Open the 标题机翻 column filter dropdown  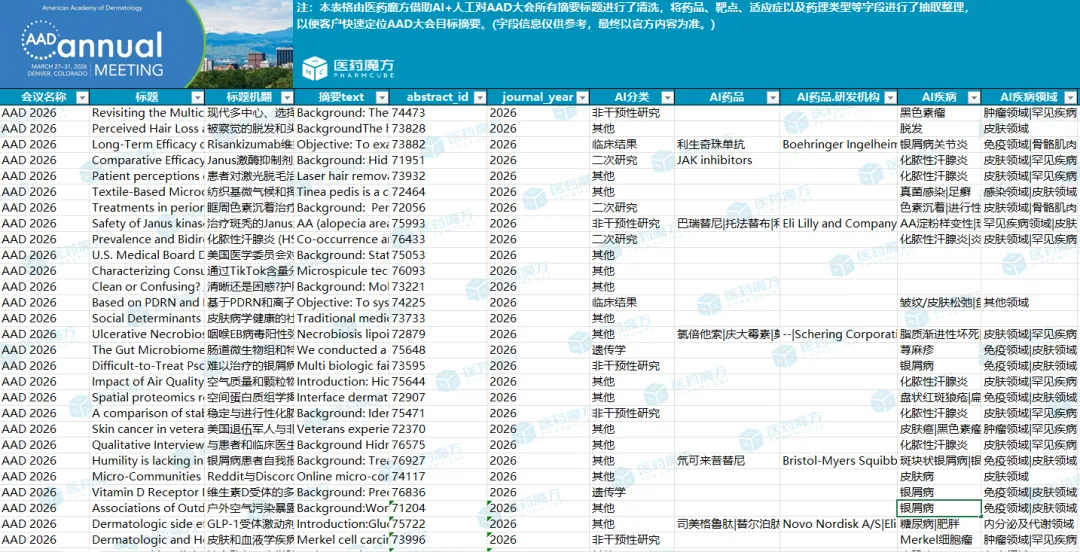pyautogui.click(x=287, y=97)
